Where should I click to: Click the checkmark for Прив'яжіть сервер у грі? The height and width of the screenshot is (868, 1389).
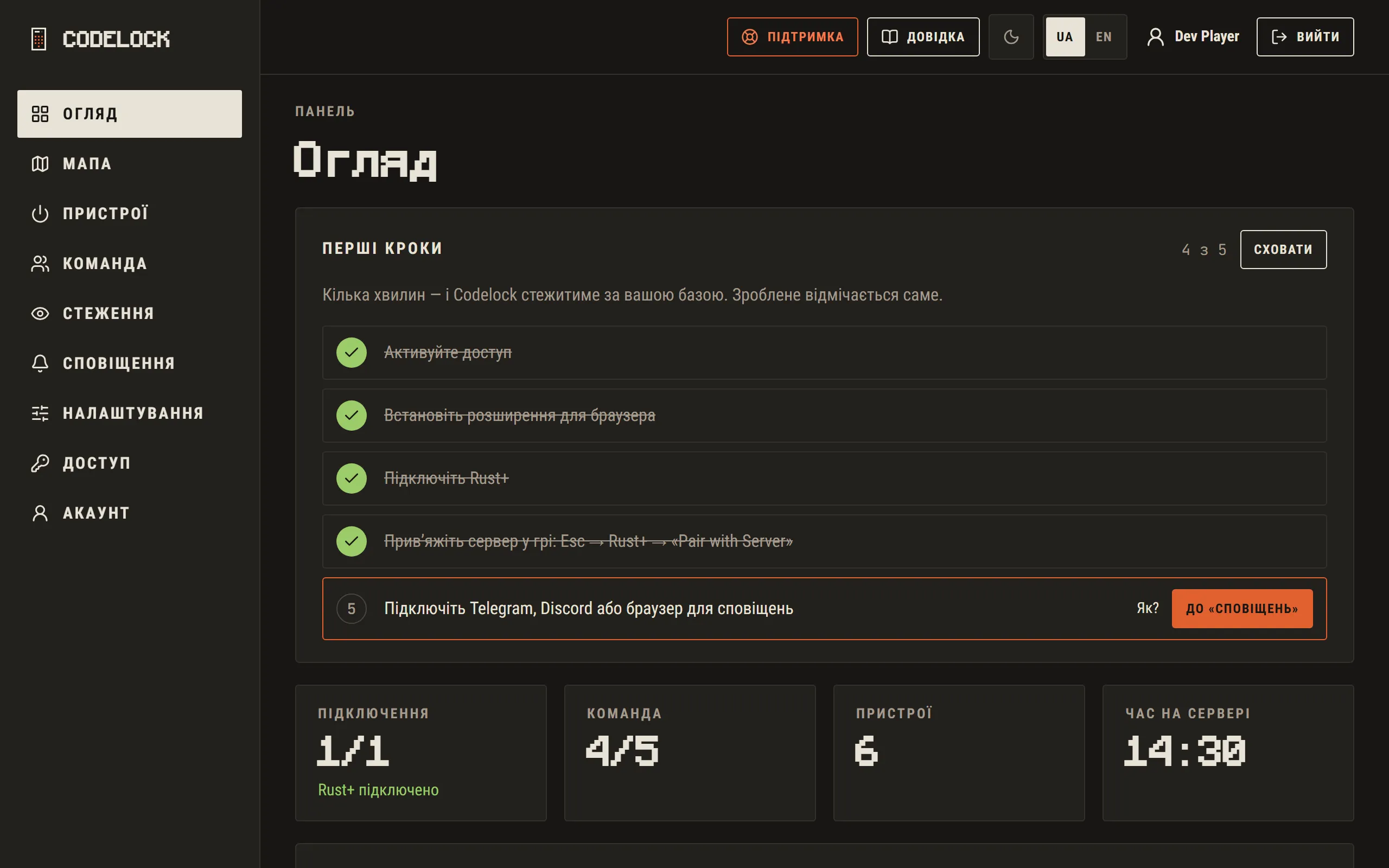[351, 541]
